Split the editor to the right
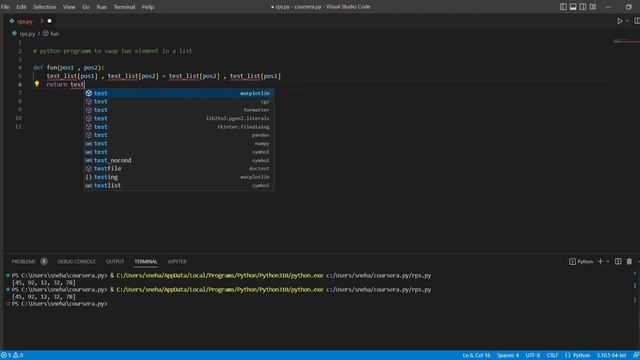This screenshot has height=360, width=640. [637, 21]
